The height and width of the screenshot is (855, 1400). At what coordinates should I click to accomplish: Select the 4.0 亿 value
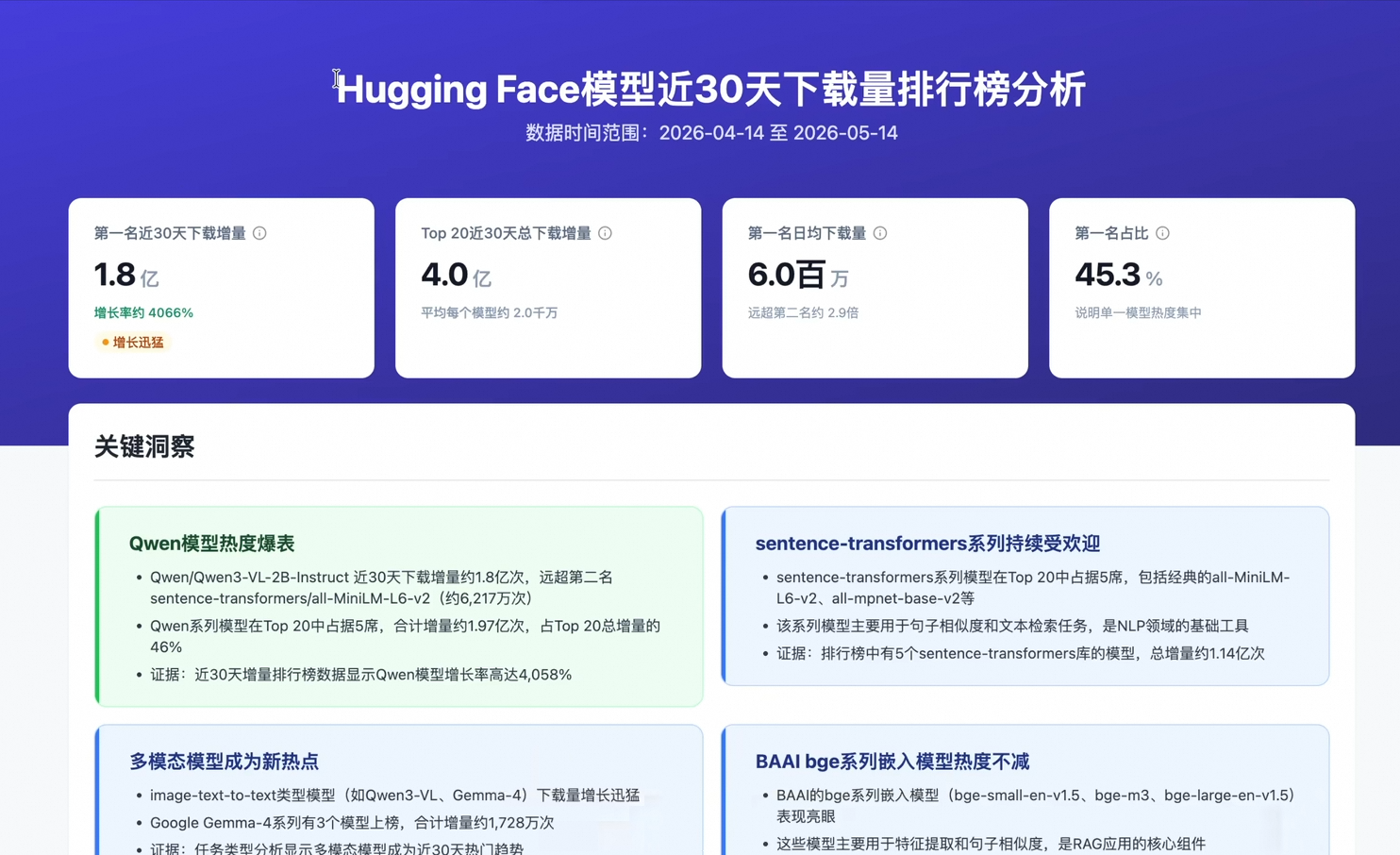tap(456, 276)
